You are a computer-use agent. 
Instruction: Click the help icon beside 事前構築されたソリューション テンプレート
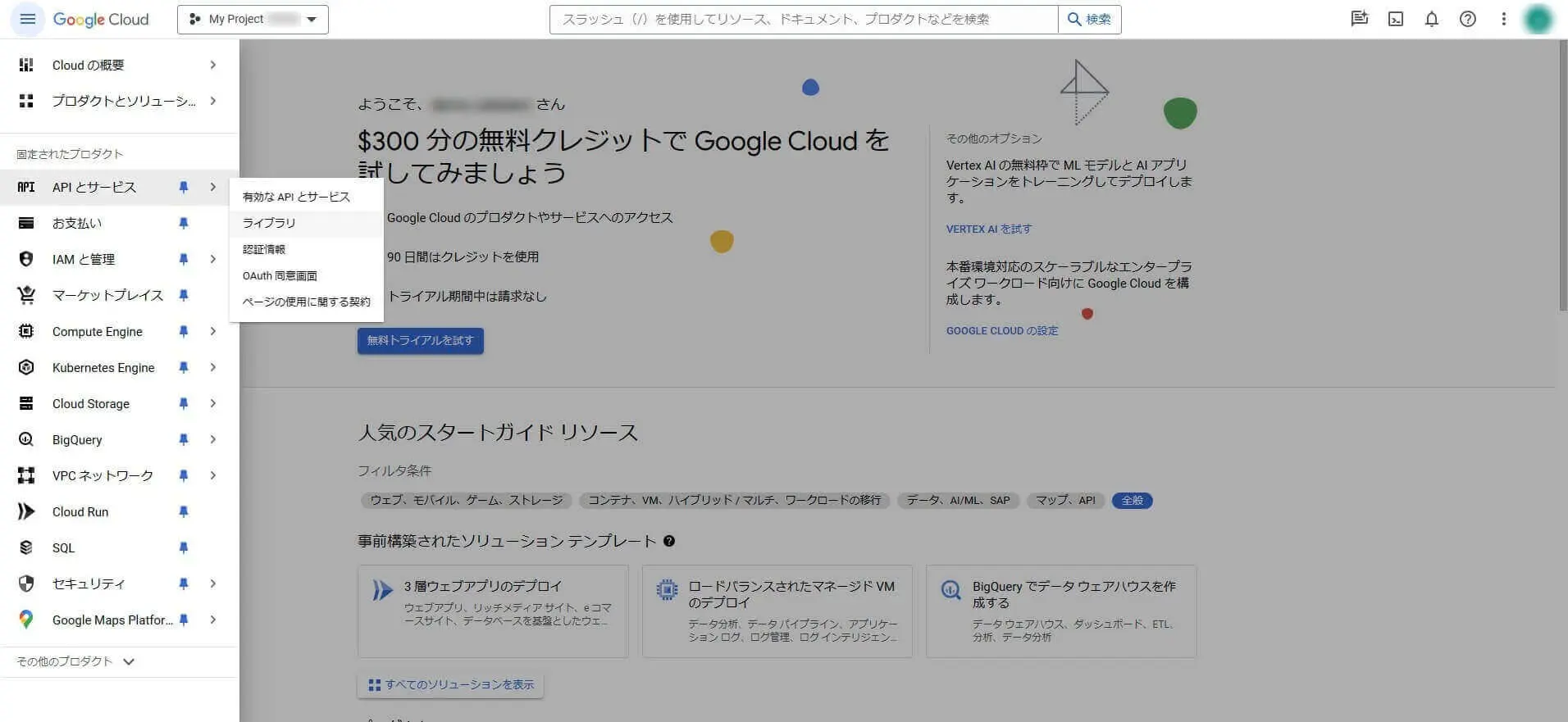pyautogui.click(x=669, y=541)
